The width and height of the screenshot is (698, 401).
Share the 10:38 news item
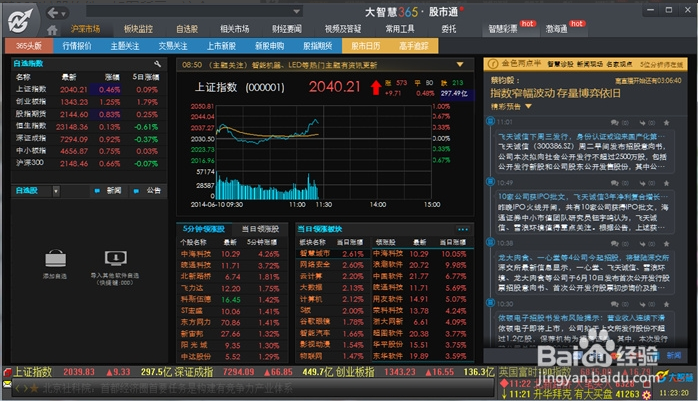coord(643,243)
